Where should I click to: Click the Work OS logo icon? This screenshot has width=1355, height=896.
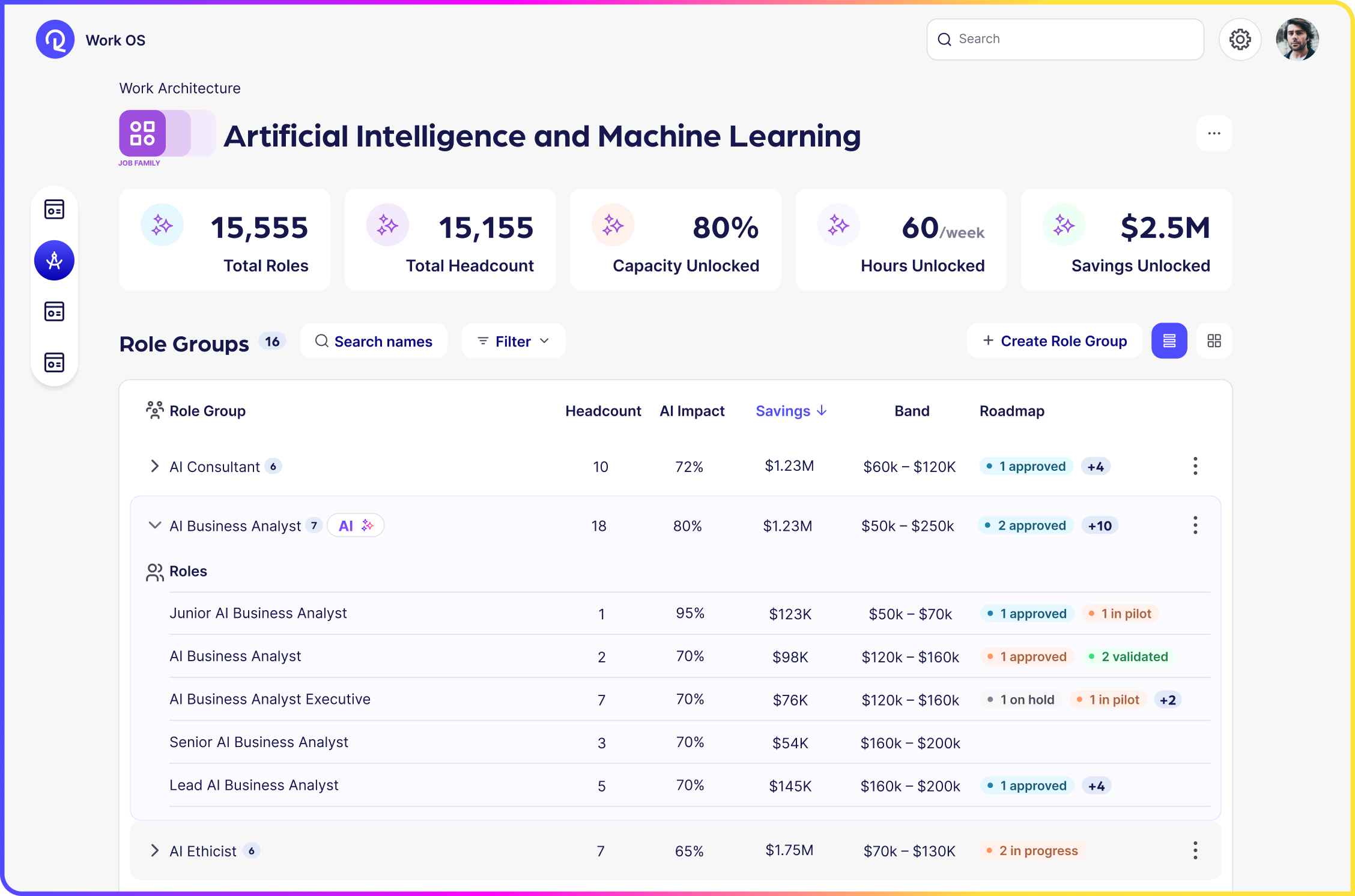click(55, 40)
